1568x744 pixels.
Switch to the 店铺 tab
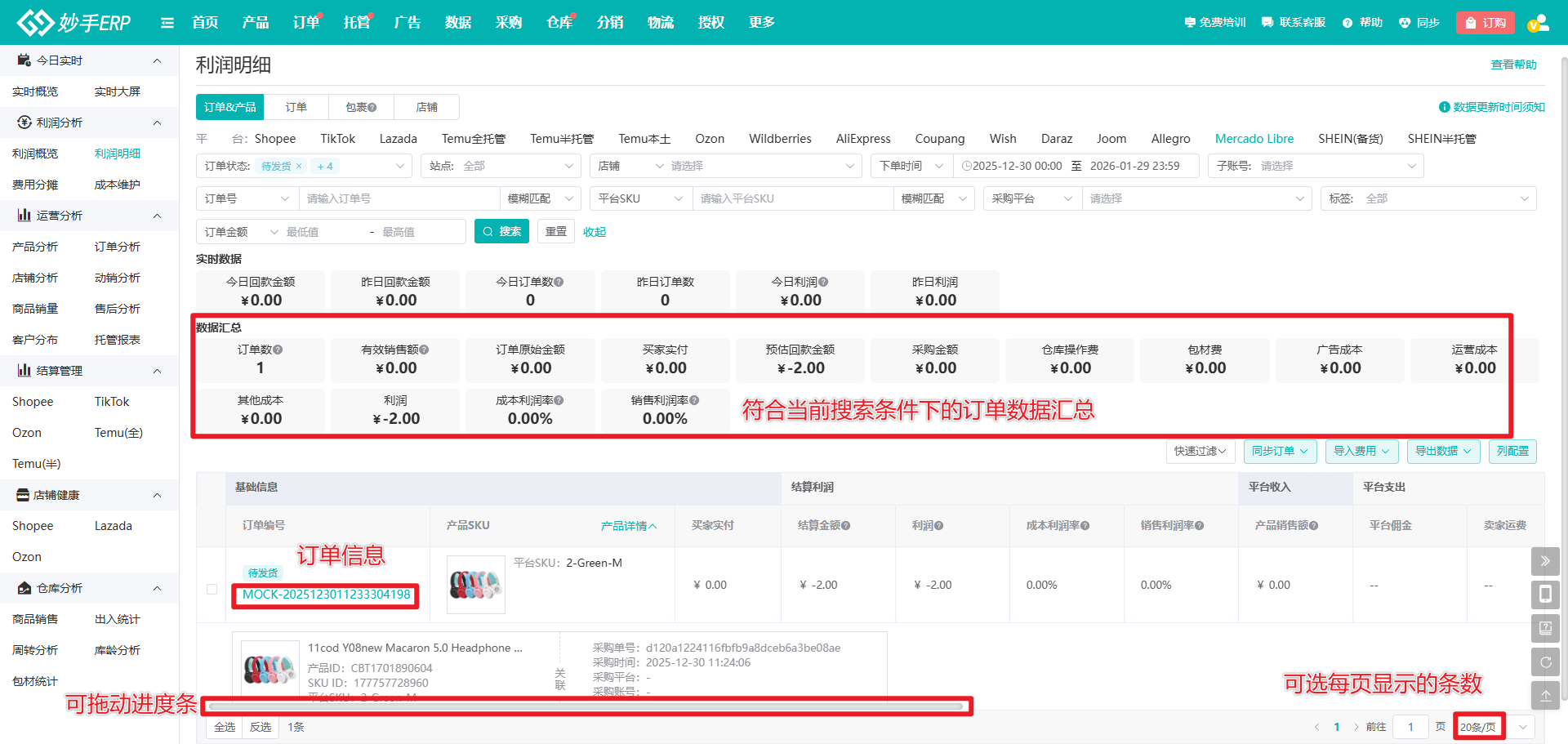[426, 108]
